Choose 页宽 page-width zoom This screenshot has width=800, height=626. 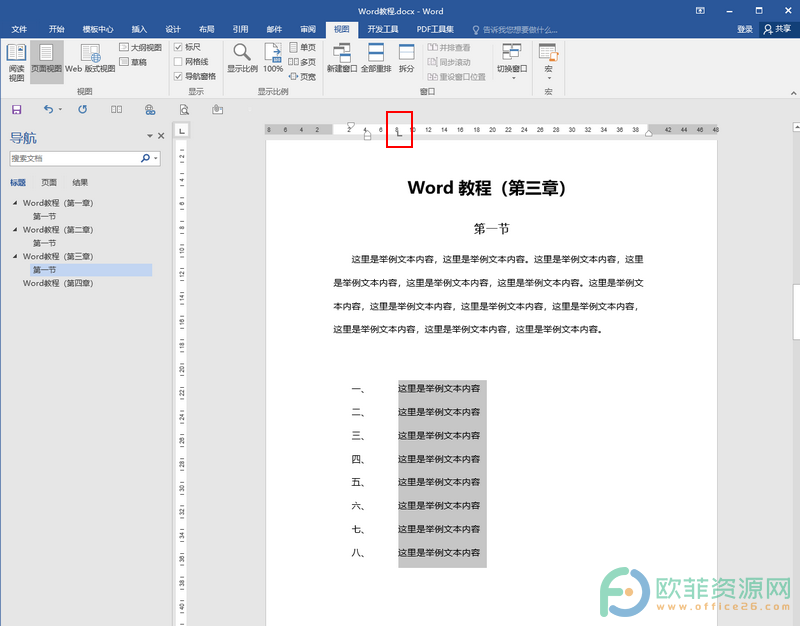(303, 77)
